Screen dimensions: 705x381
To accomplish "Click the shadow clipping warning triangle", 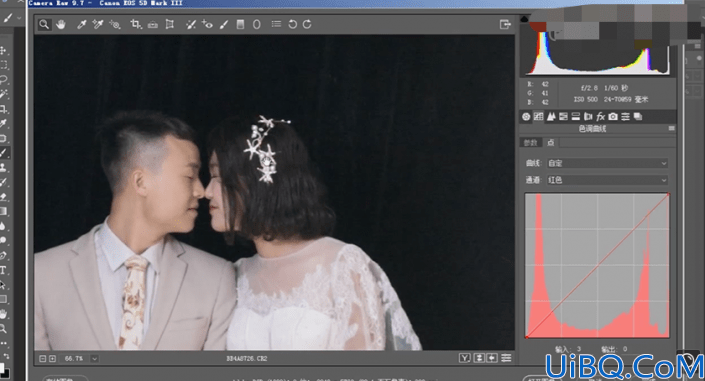I will 524,19.
